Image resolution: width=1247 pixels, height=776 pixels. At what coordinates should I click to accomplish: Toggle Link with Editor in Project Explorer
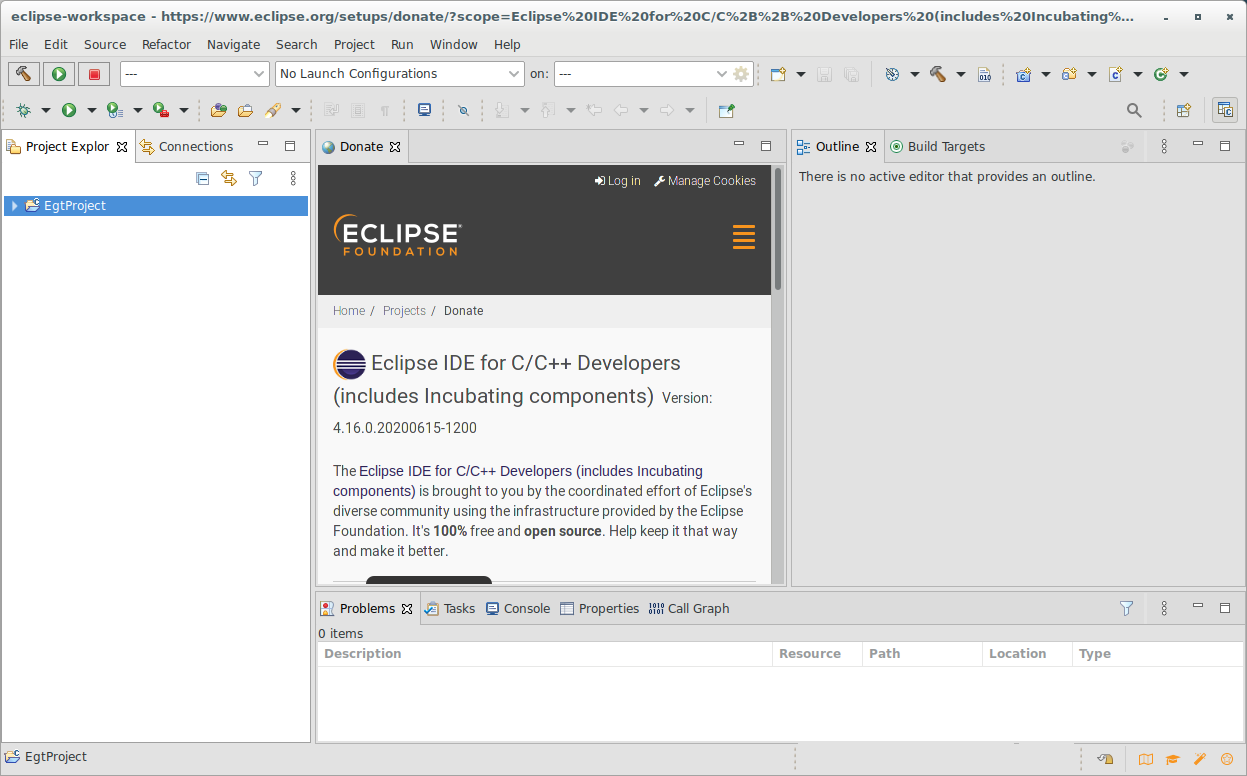click(229, 178)
